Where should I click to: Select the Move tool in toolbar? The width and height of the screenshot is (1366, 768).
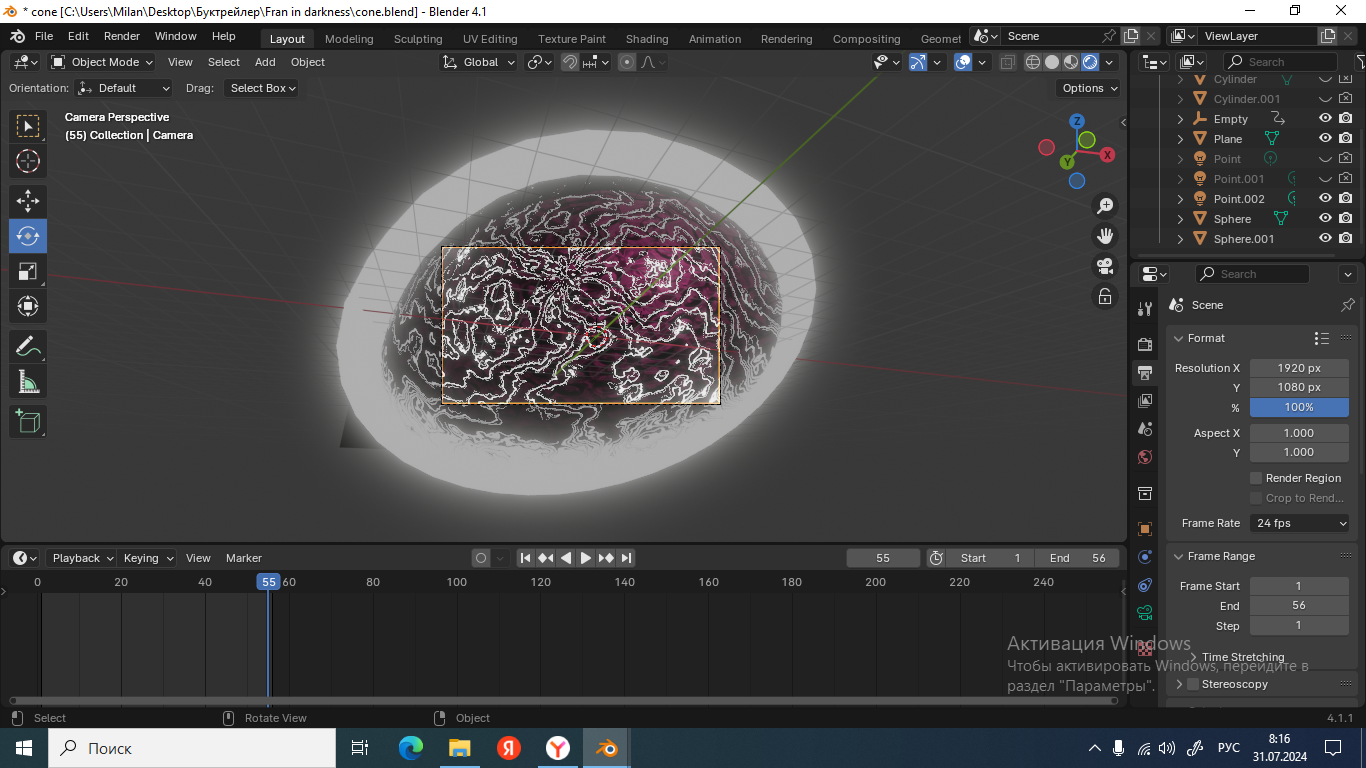(x=28, y=201)
